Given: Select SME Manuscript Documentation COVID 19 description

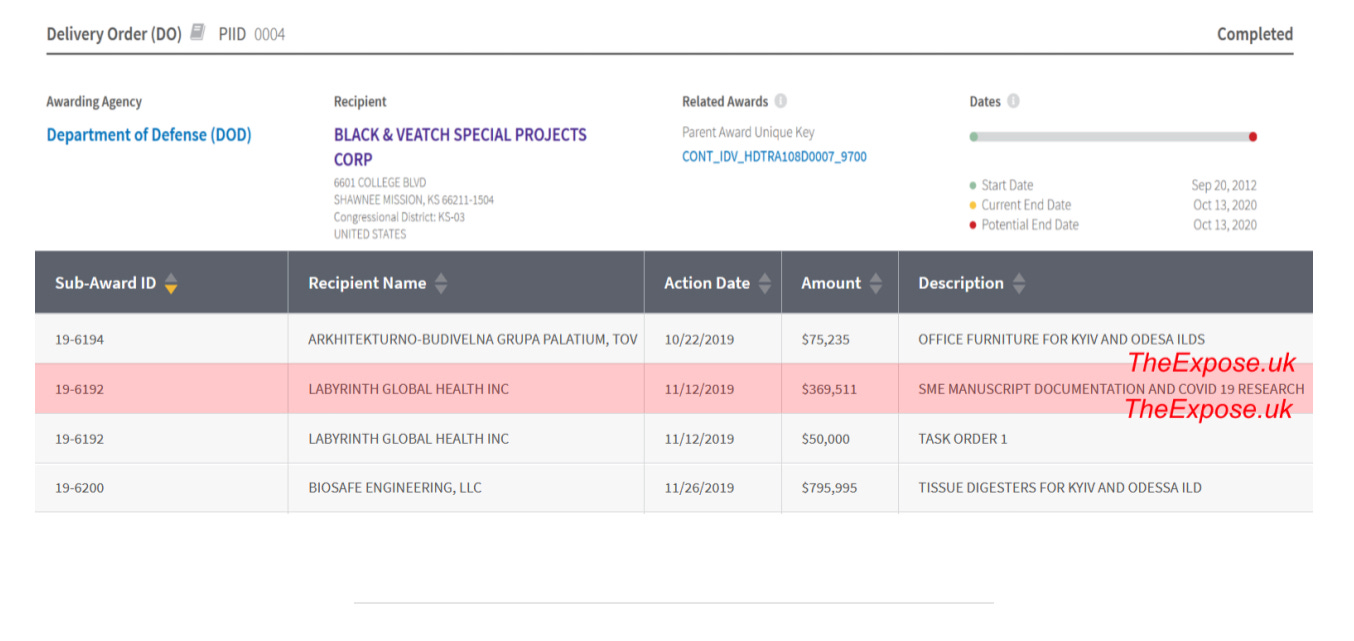Looking at the screenshot, I should pos(1105,389).
